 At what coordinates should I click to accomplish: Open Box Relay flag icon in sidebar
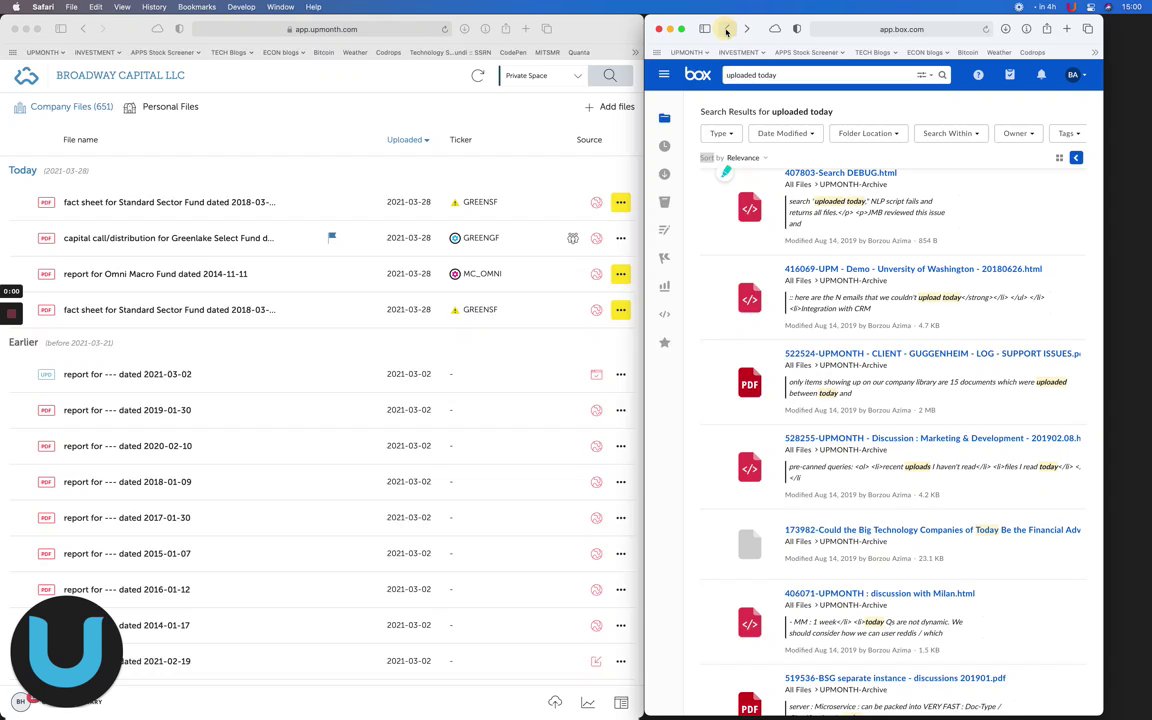point(665,258)
